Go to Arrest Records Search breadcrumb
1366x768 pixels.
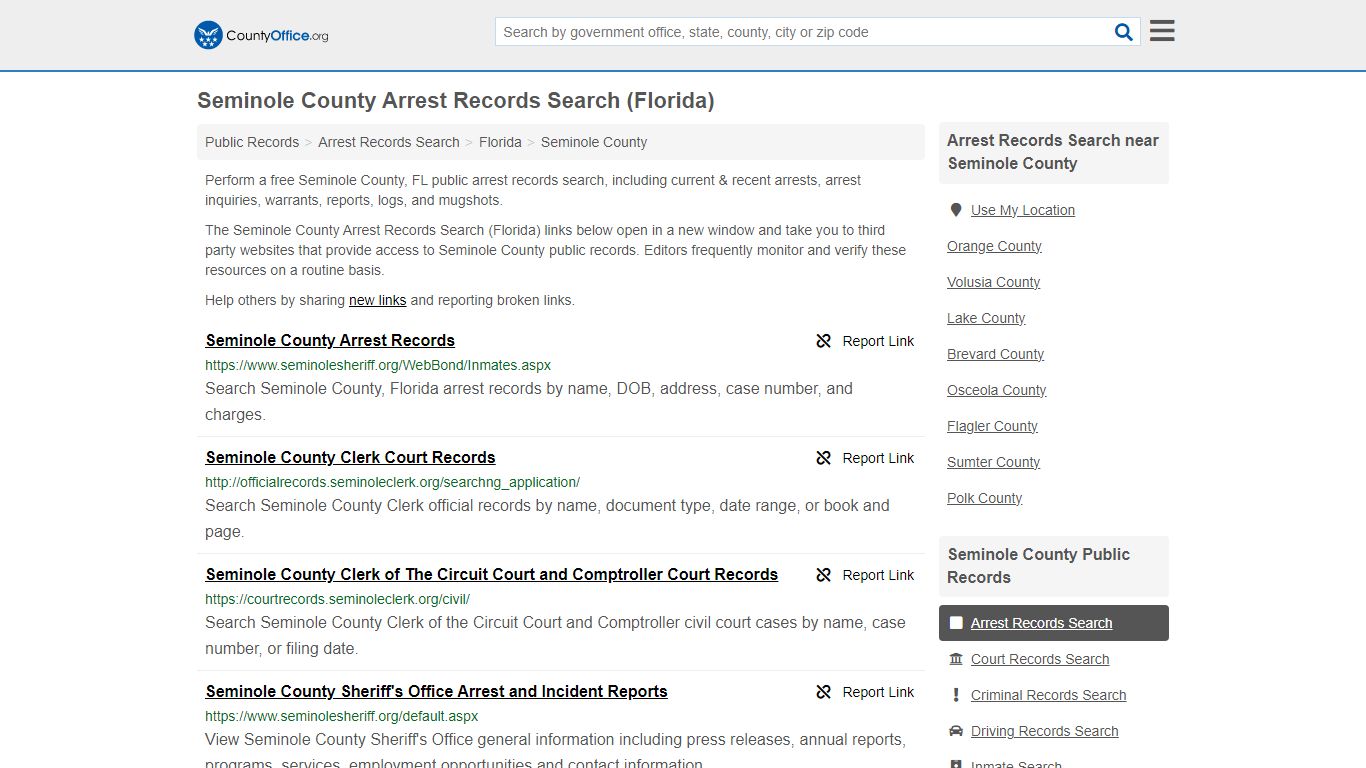[389, 142]
